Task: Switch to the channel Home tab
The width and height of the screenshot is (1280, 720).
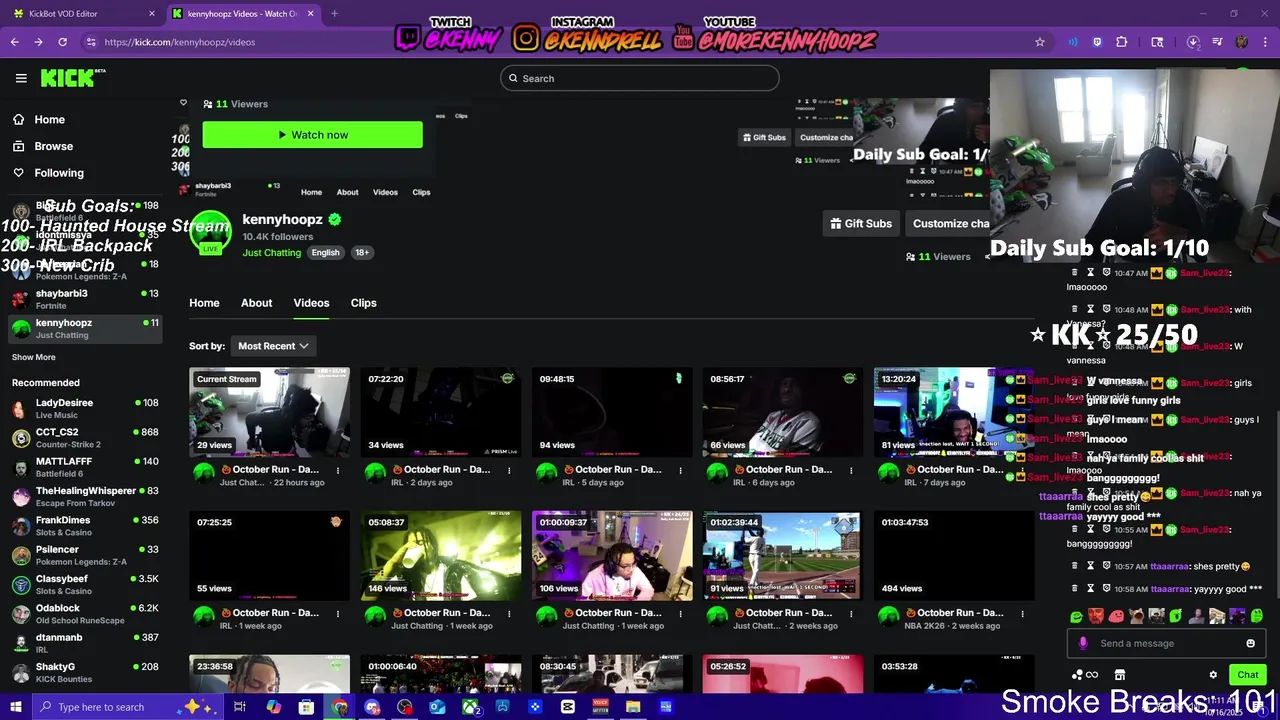Action: 204,303
